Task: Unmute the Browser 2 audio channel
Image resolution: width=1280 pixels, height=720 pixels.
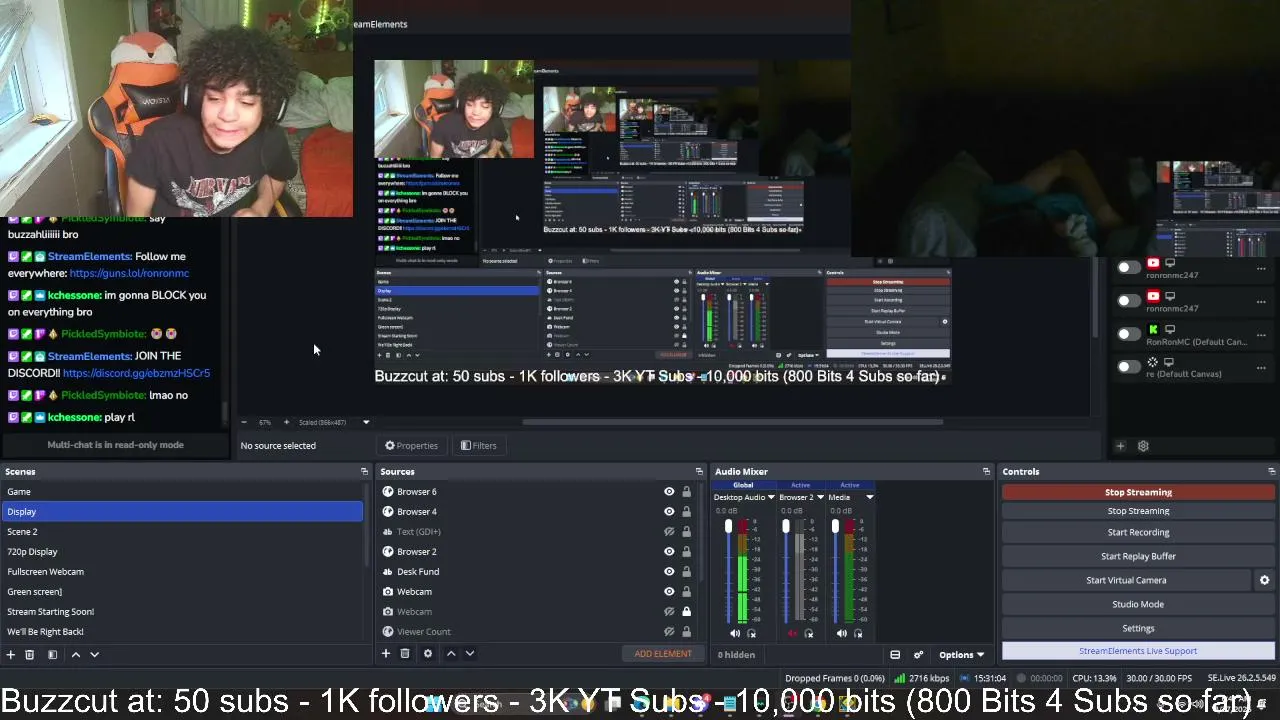Action: pos(792,633)
